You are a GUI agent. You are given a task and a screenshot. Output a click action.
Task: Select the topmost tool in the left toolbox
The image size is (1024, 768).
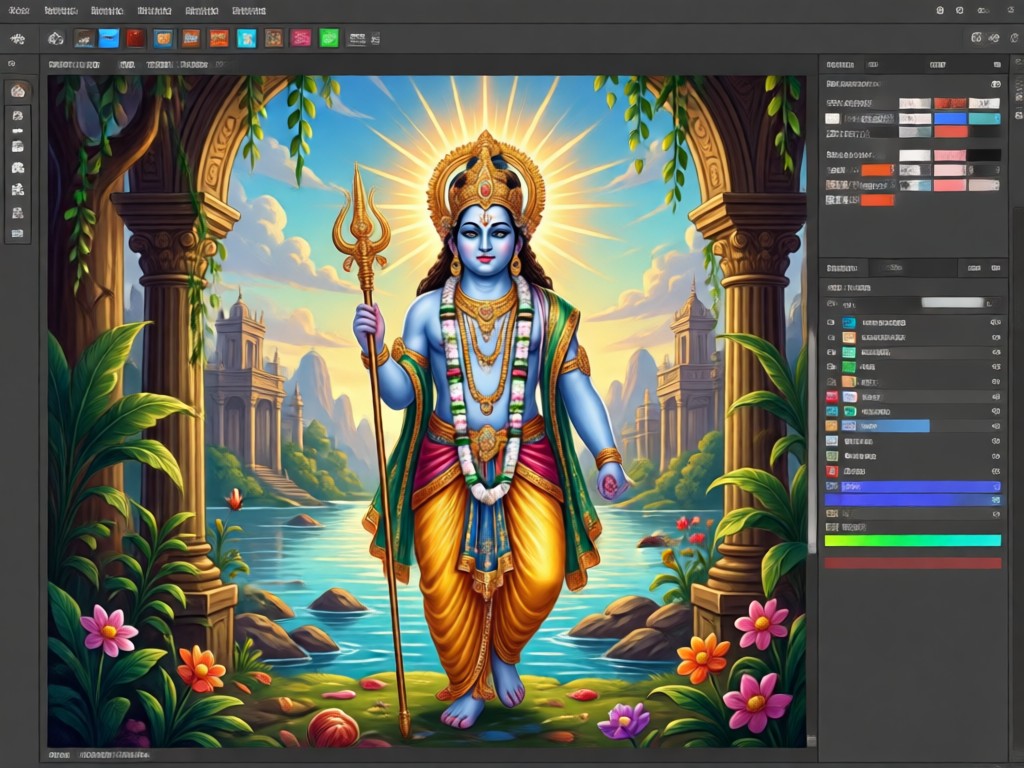tap(18, 91)
